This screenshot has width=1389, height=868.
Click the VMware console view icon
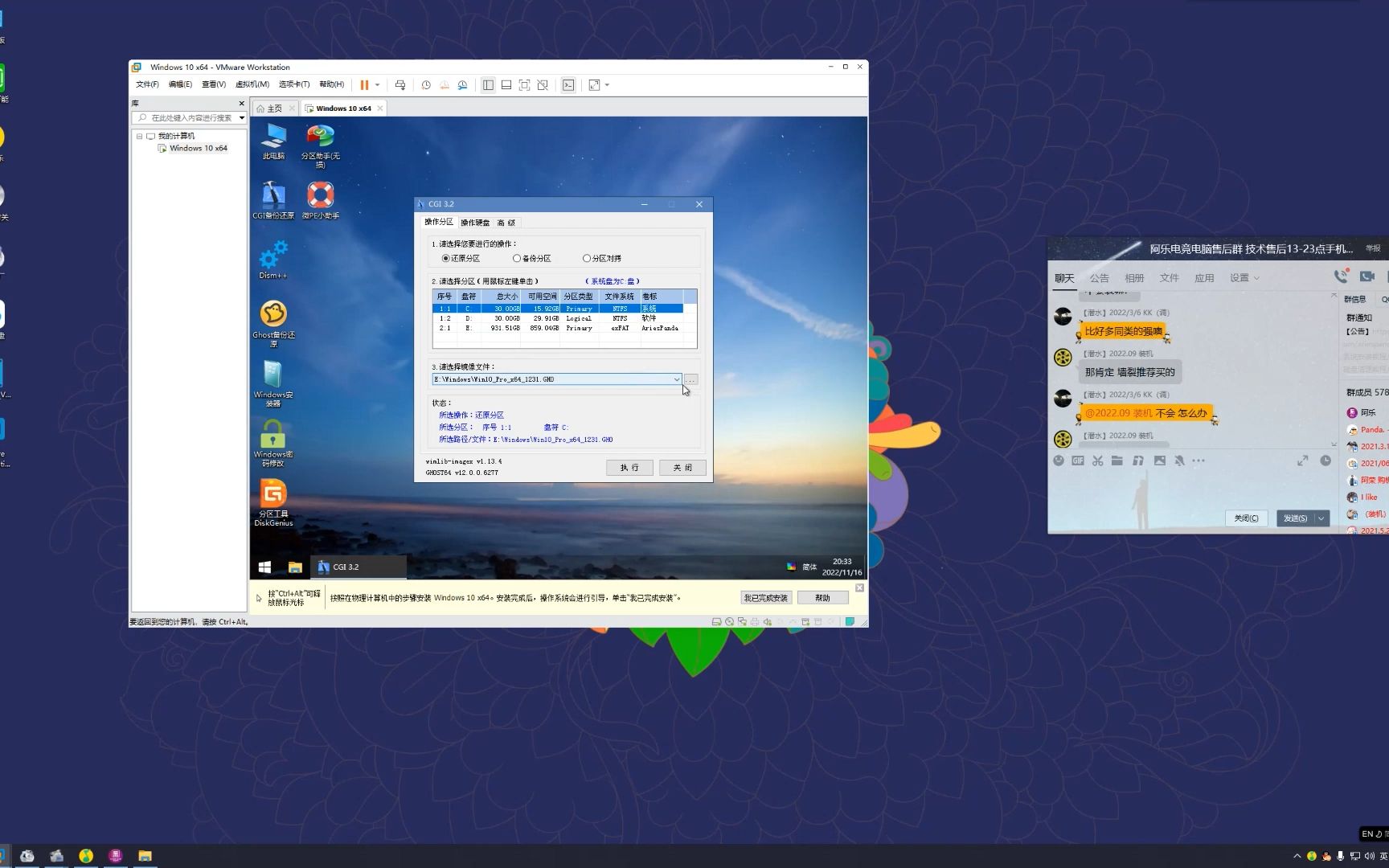568,85
